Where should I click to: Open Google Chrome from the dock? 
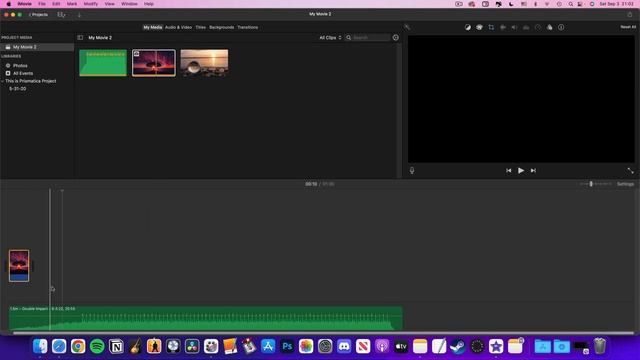[x=78, y=347]
